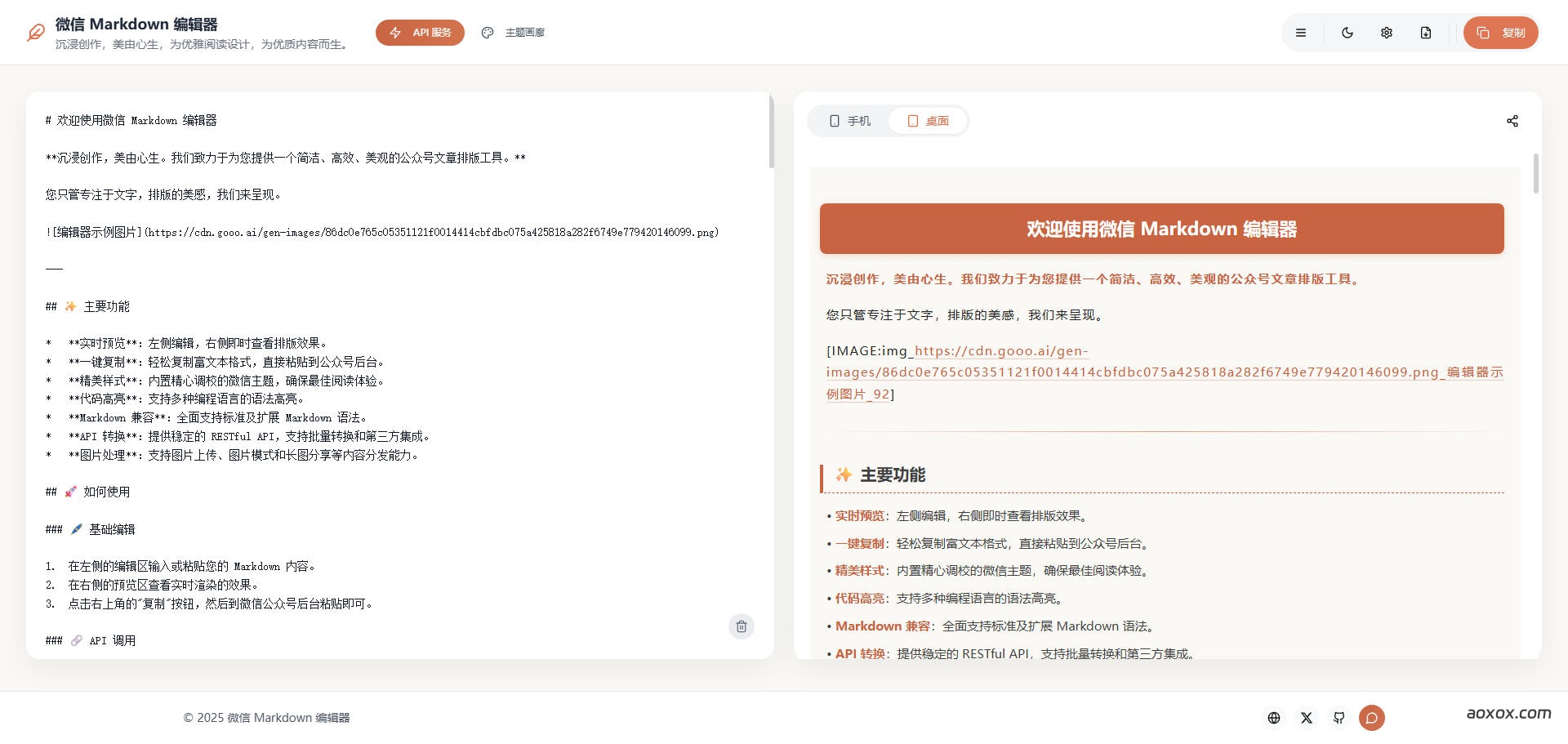Toggle dark mode with the moon icon

click(x=1347, y=33)
